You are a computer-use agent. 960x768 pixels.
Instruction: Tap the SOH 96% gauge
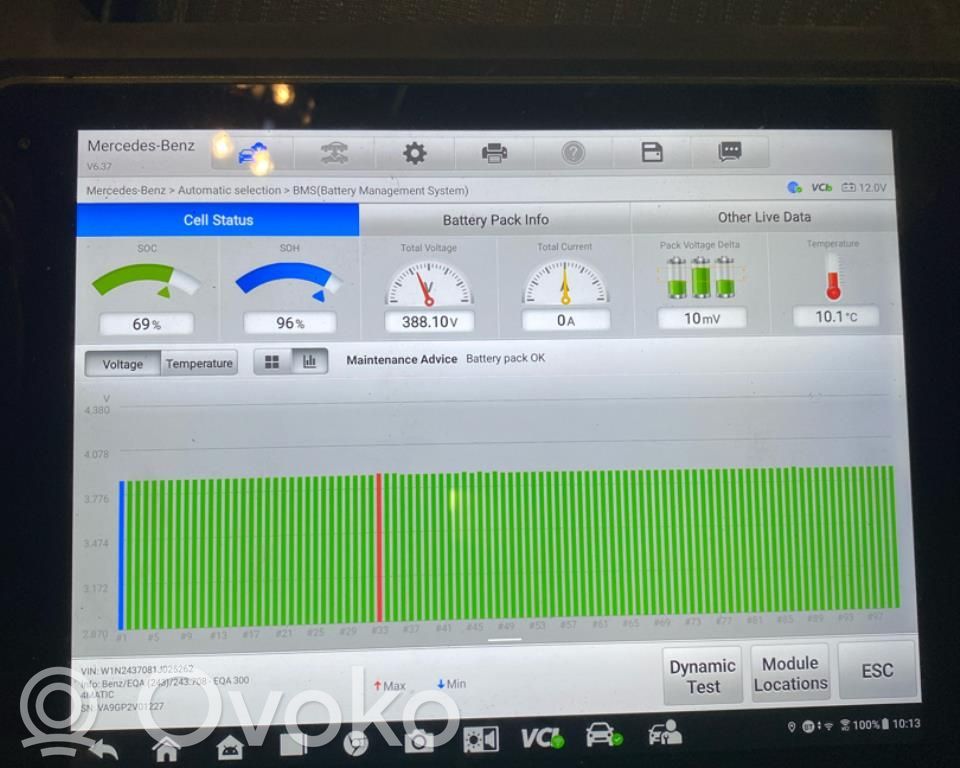tap(289, 282)
